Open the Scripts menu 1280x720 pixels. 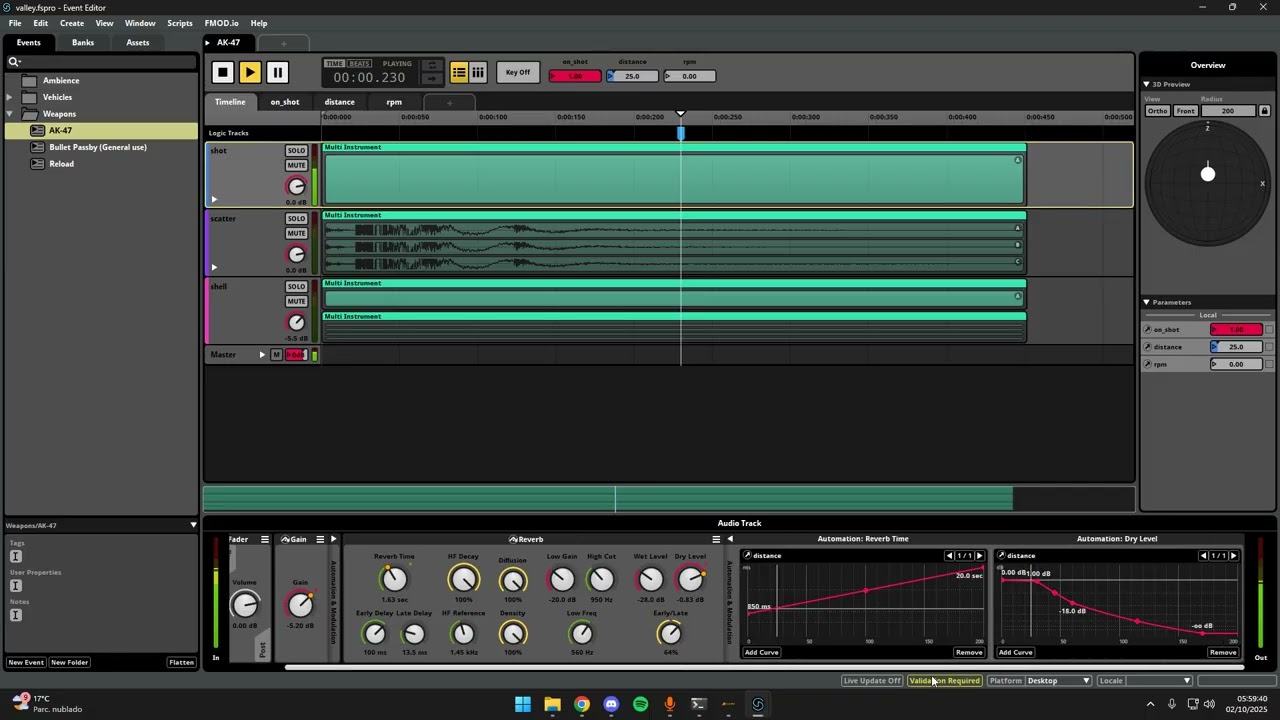(180, 23)
